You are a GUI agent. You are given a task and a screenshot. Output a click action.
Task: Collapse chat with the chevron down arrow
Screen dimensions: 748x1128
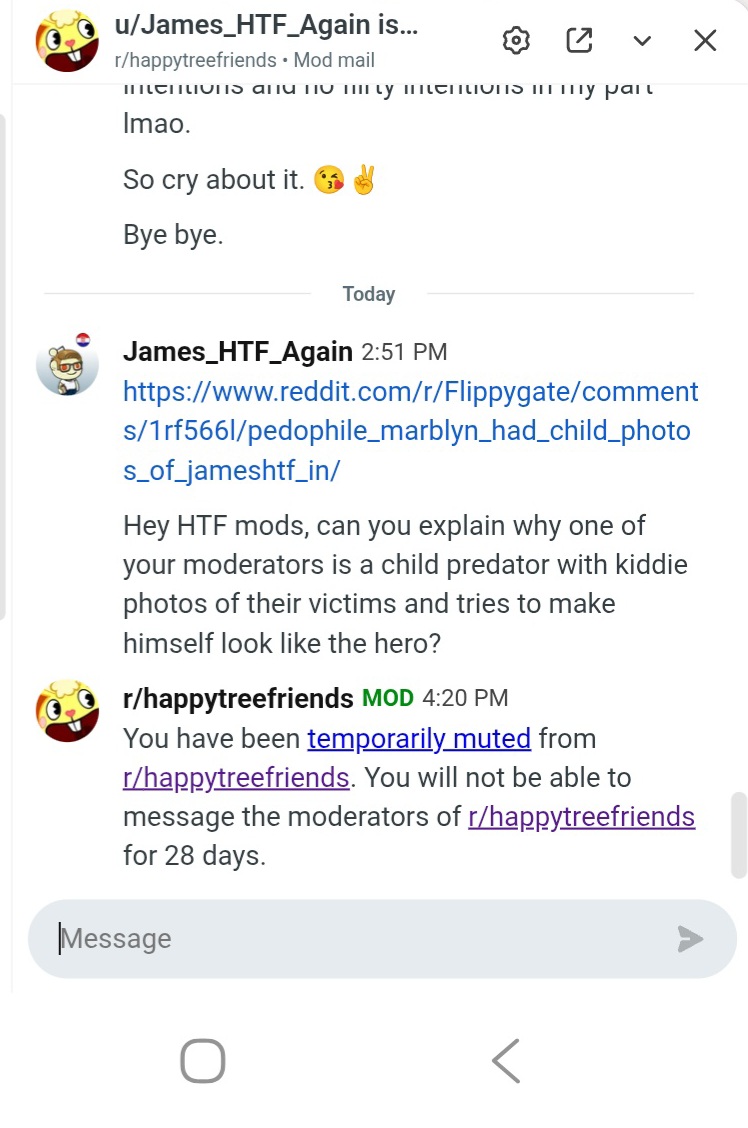pos(642,41)
